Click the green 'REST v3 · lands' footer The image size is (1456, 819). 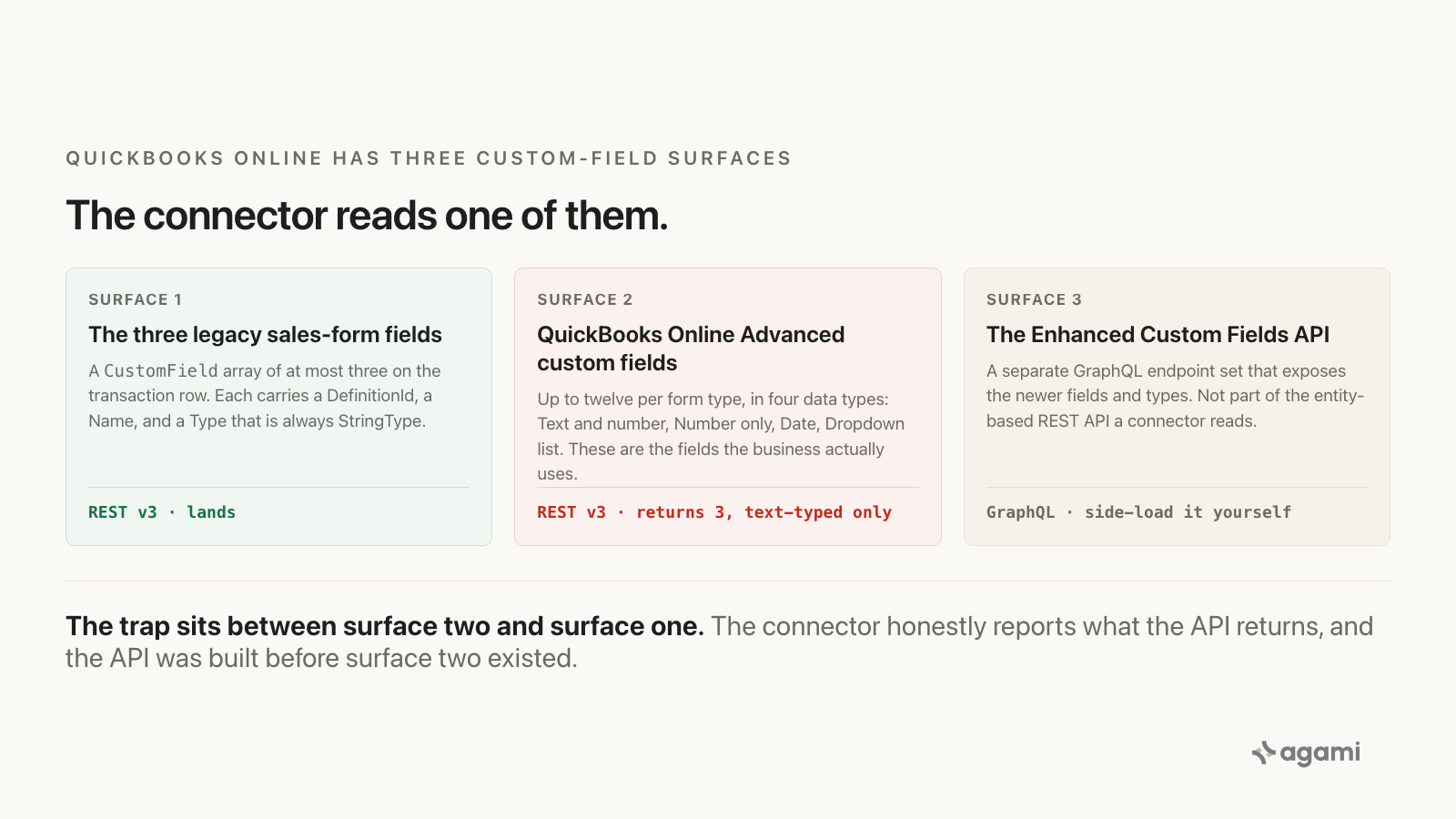pos(162,512)
